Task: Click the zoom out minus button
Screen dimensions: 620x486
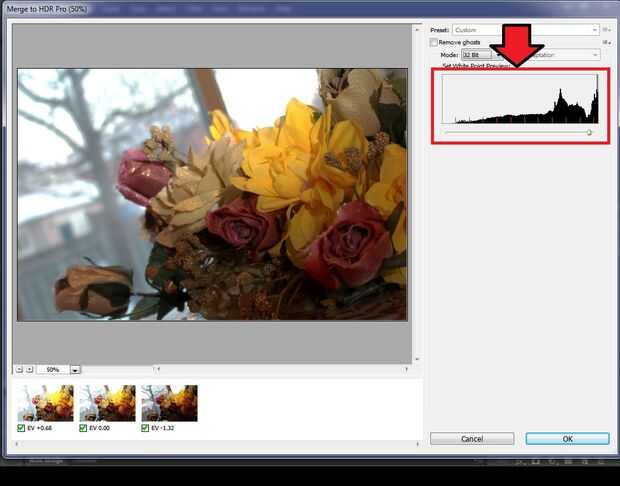Action: [x=19, y=369]
